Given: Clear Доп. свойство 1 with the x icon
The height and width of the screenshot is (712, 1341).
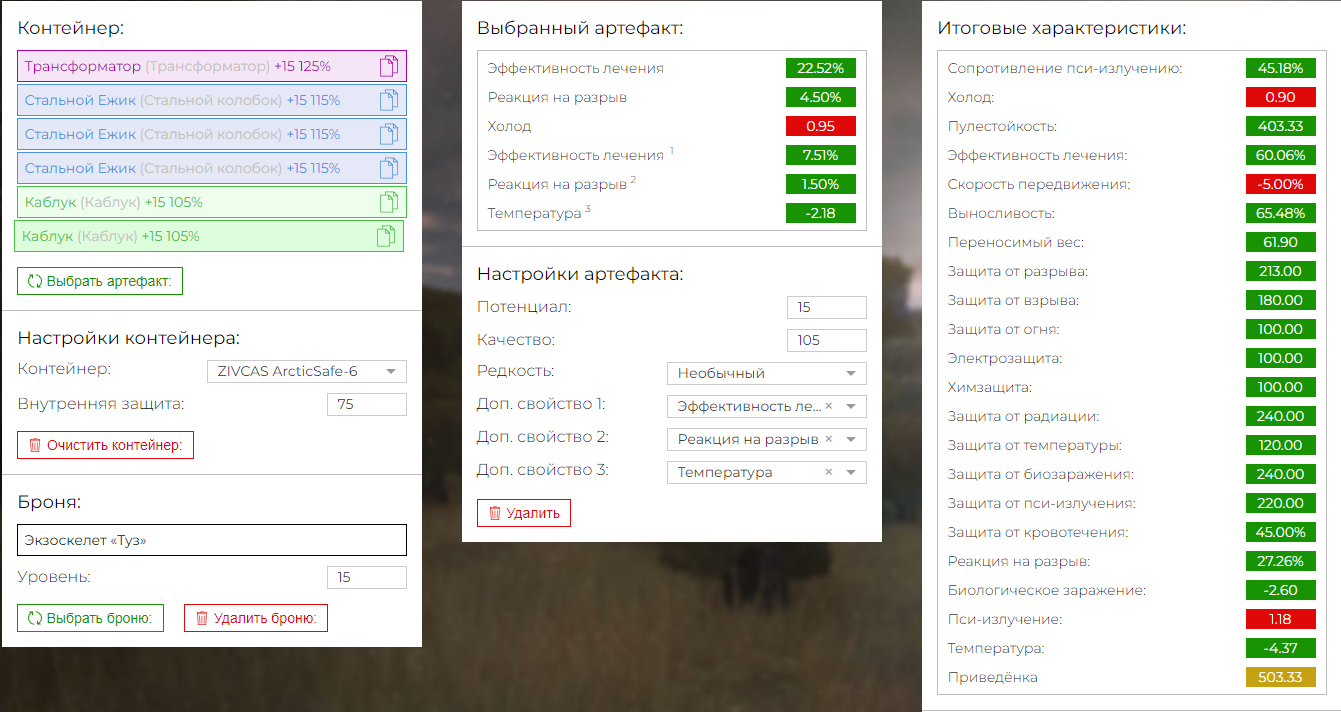Looking at the screenshot, I should click(x=828, y=406).
